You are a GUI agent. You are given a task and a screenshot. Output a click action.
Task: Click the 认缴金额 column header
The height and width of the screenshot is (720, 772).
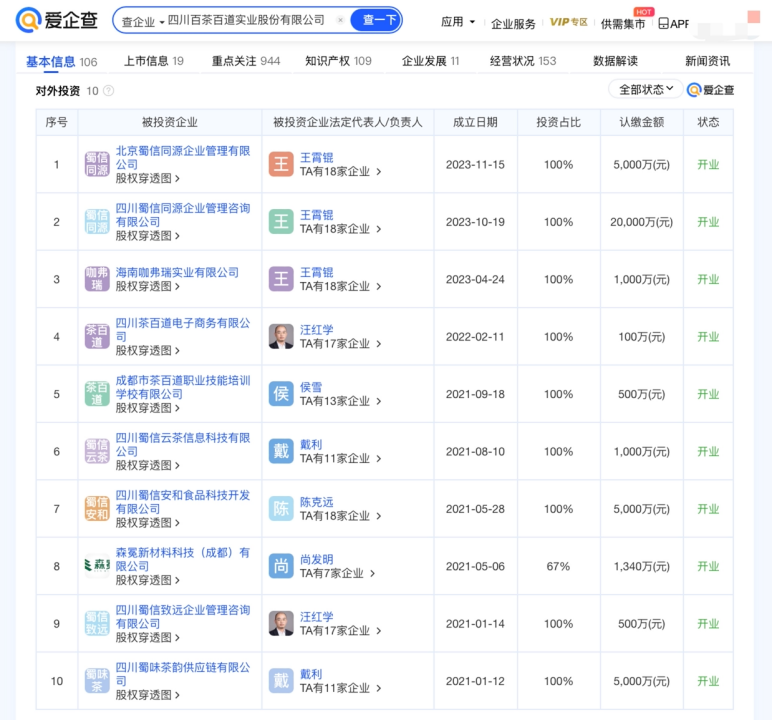tap(642, 122)
